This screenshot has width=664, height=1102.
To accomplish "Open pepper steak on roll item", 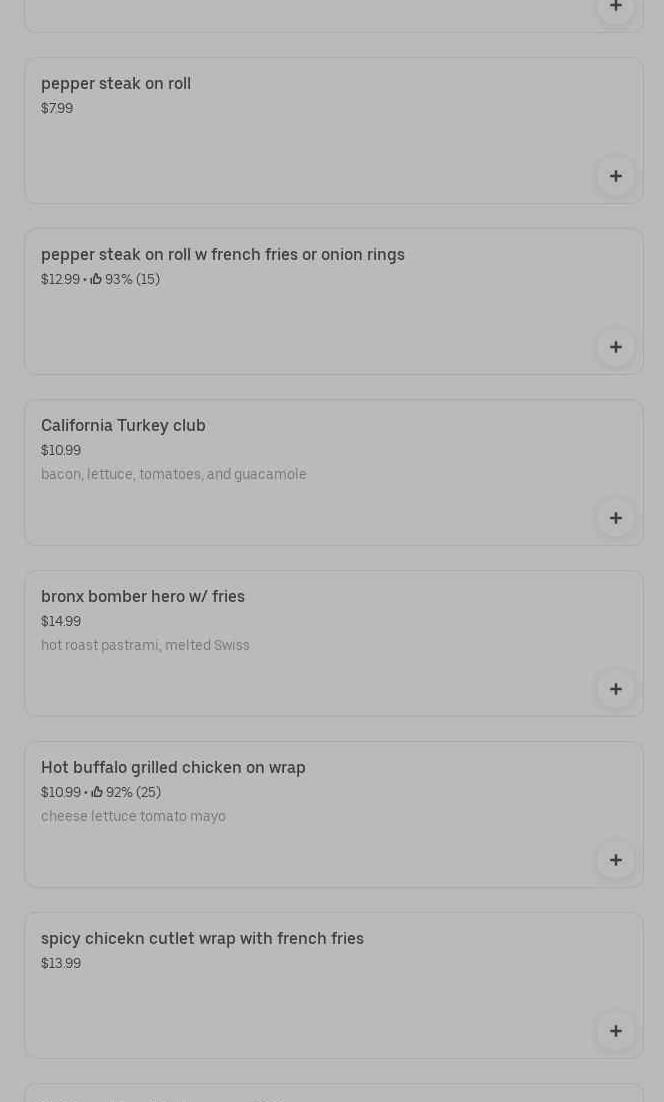I will [x=116, y=83].
